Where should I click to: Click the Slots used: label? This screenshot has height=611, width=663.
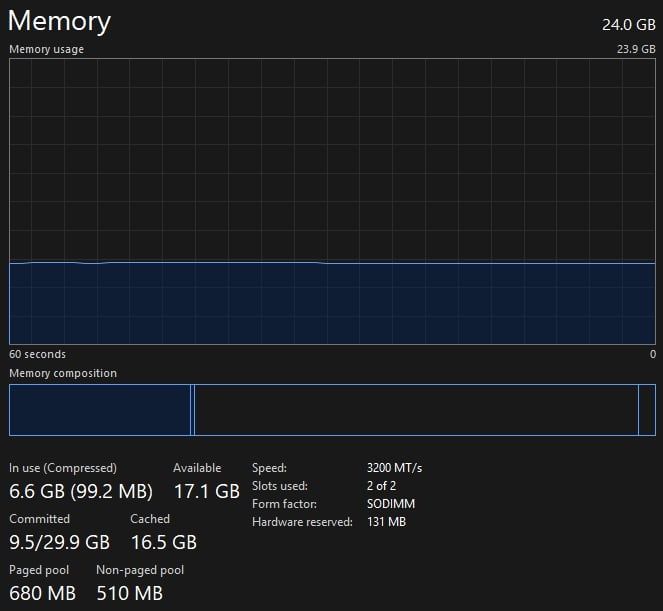point(280,486)
